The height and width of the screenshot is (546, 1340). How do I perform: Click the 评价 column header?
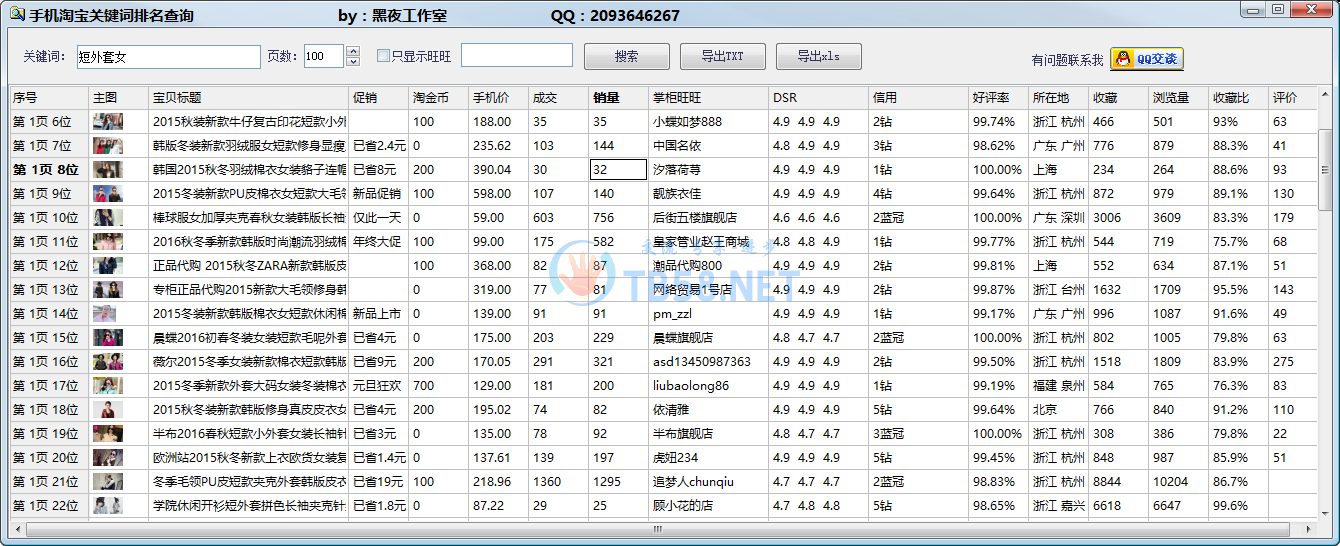coord(1293,98)
